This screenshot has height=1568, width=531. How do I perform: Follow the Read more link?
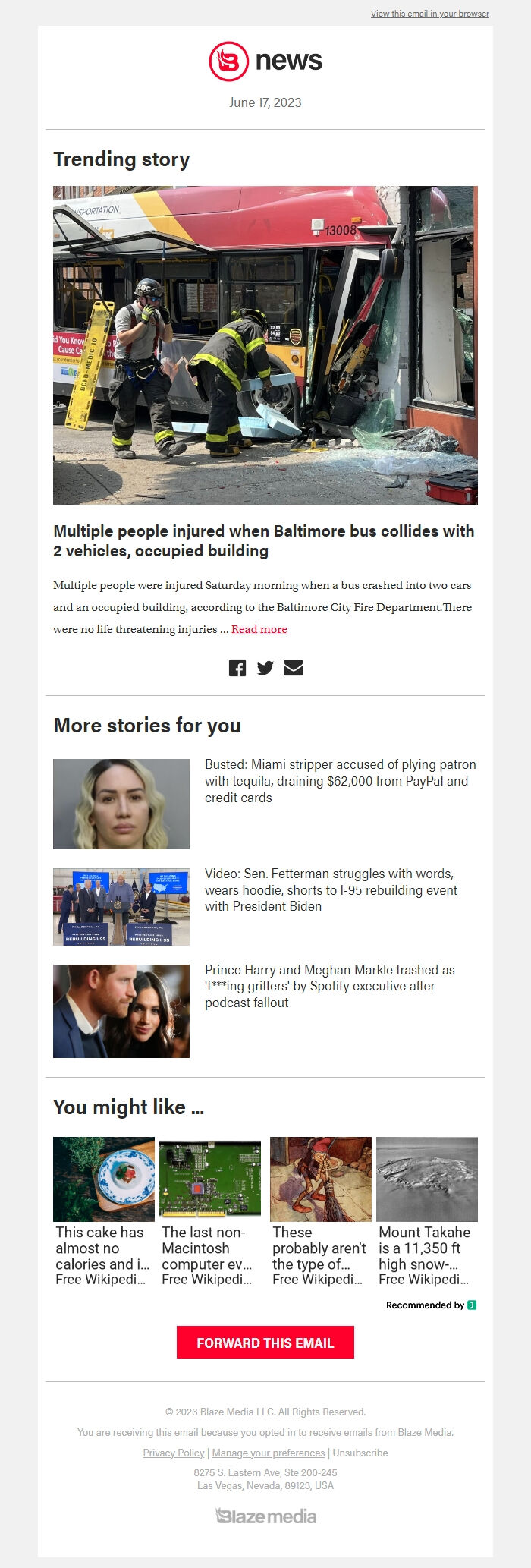point(259,629)
